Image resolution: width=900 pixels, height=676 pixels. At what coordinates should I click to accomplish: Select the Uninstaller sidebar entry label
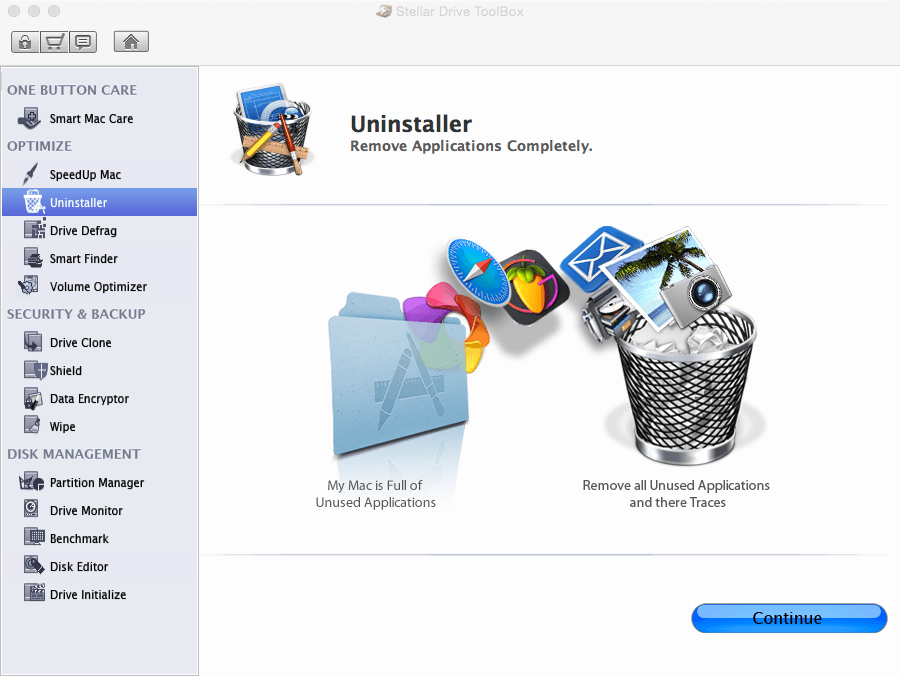78,203
